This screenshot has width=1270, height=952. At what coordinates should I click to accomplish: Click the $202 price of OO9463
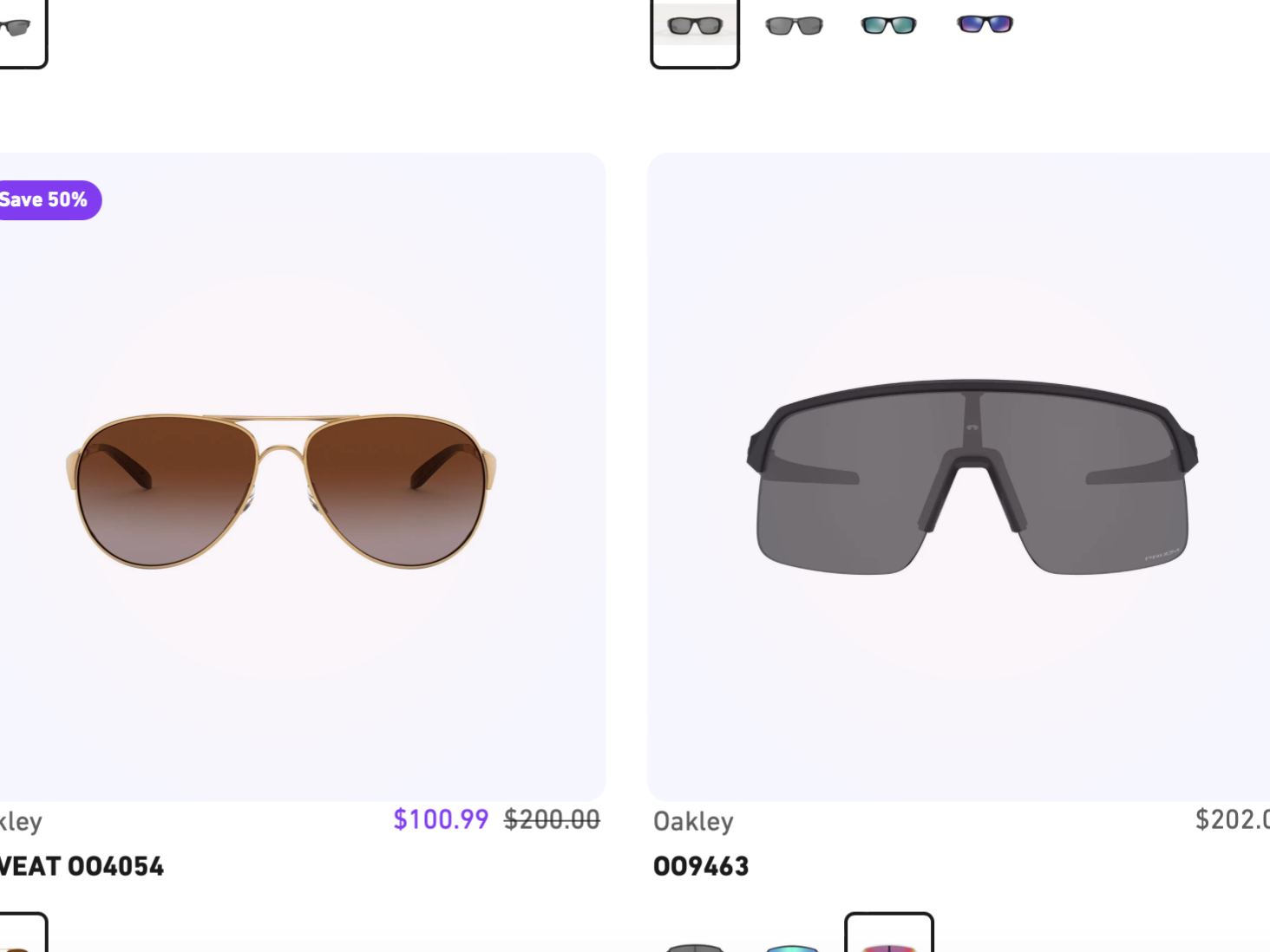pos(1233,819)
